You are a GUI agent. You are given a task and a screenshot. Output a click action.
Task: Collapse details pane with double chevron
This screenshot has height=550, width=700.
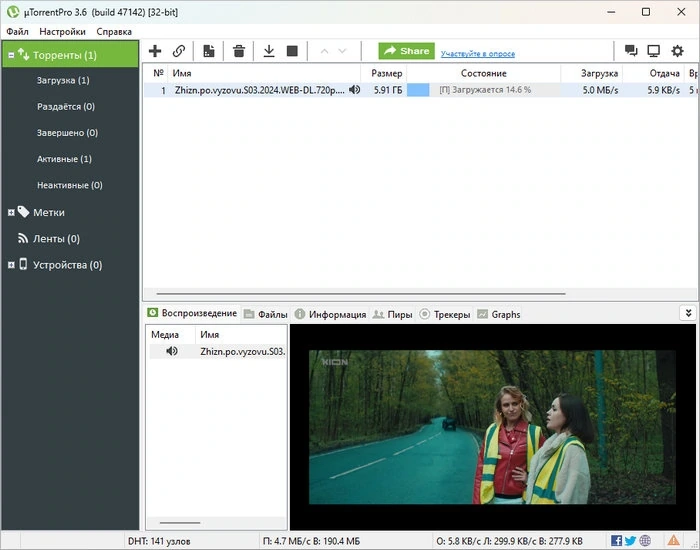tap(688, 313)
